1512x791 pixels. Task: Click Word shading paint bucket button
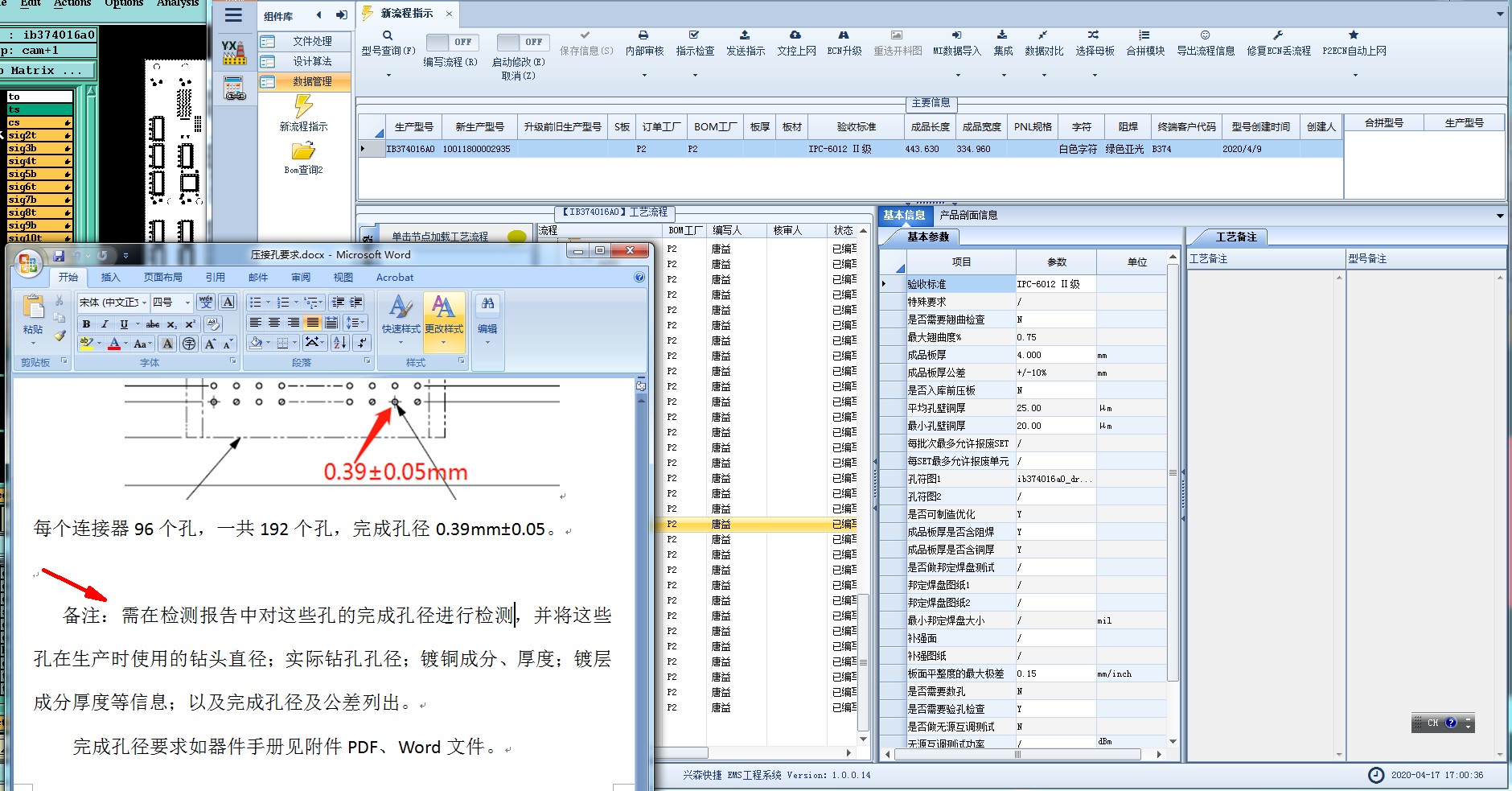256,343
